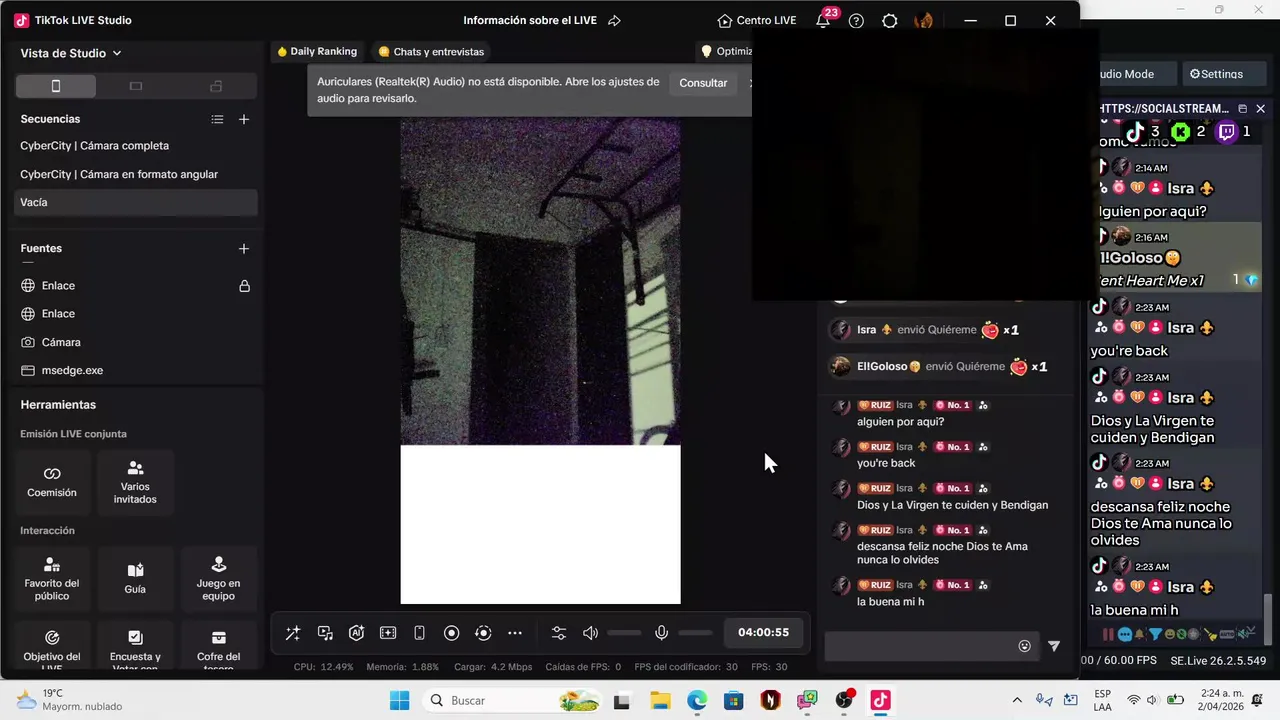Open the audio mixer sliders icon
The width and height of the screenshot is (1280, 720).
(559, 633)
